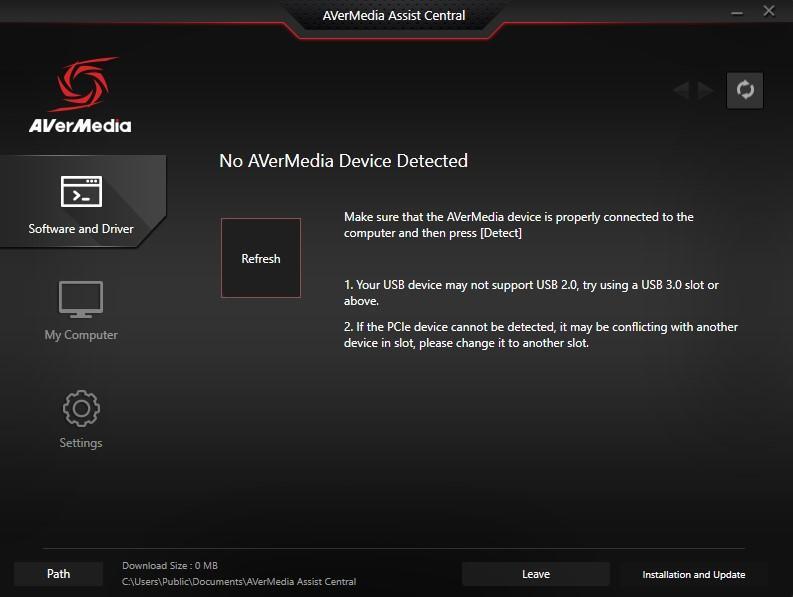Click the forward navigation arrow
Viewport: 793px width, 597px height.
coord(705,91)
